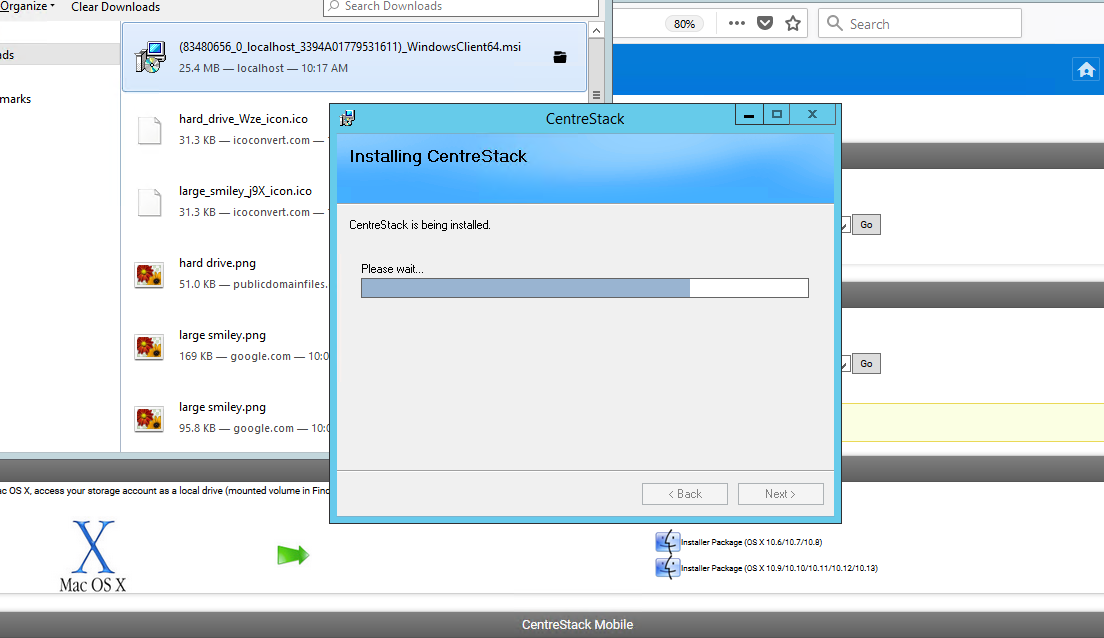
Task: Click the folder icon beside WindowsClient64.msi download
Action: pyautogui.click(x=560, y=58)
